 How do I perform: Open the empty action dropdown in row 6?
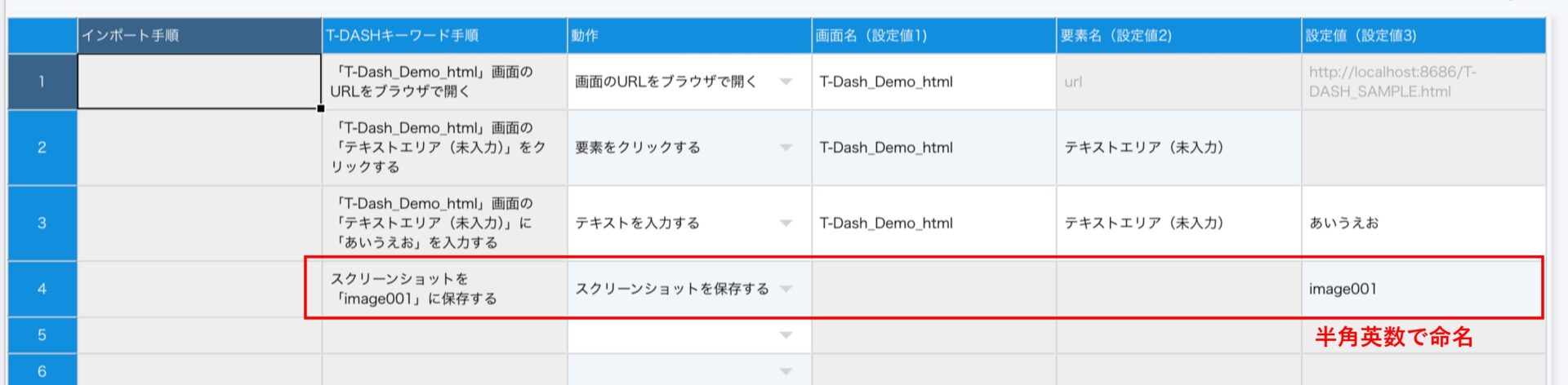tap(786, 371)
